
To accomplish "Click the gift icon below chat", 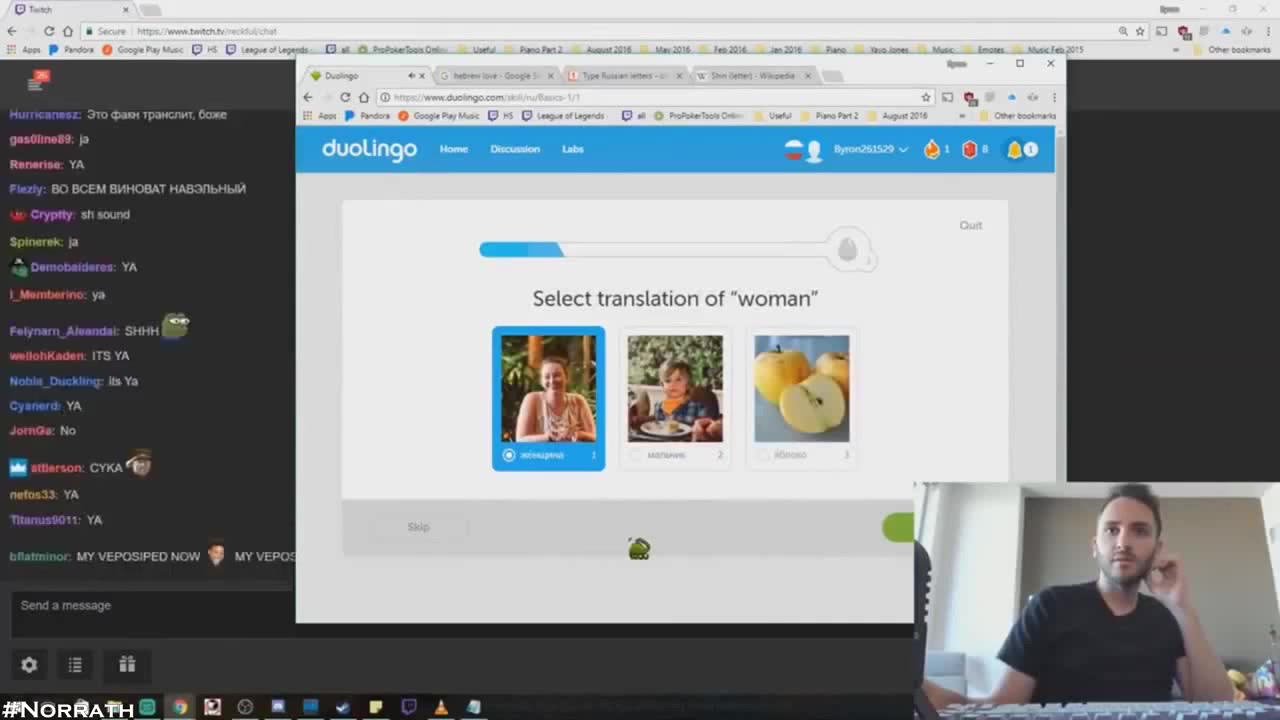I will (x=127, y=664).
